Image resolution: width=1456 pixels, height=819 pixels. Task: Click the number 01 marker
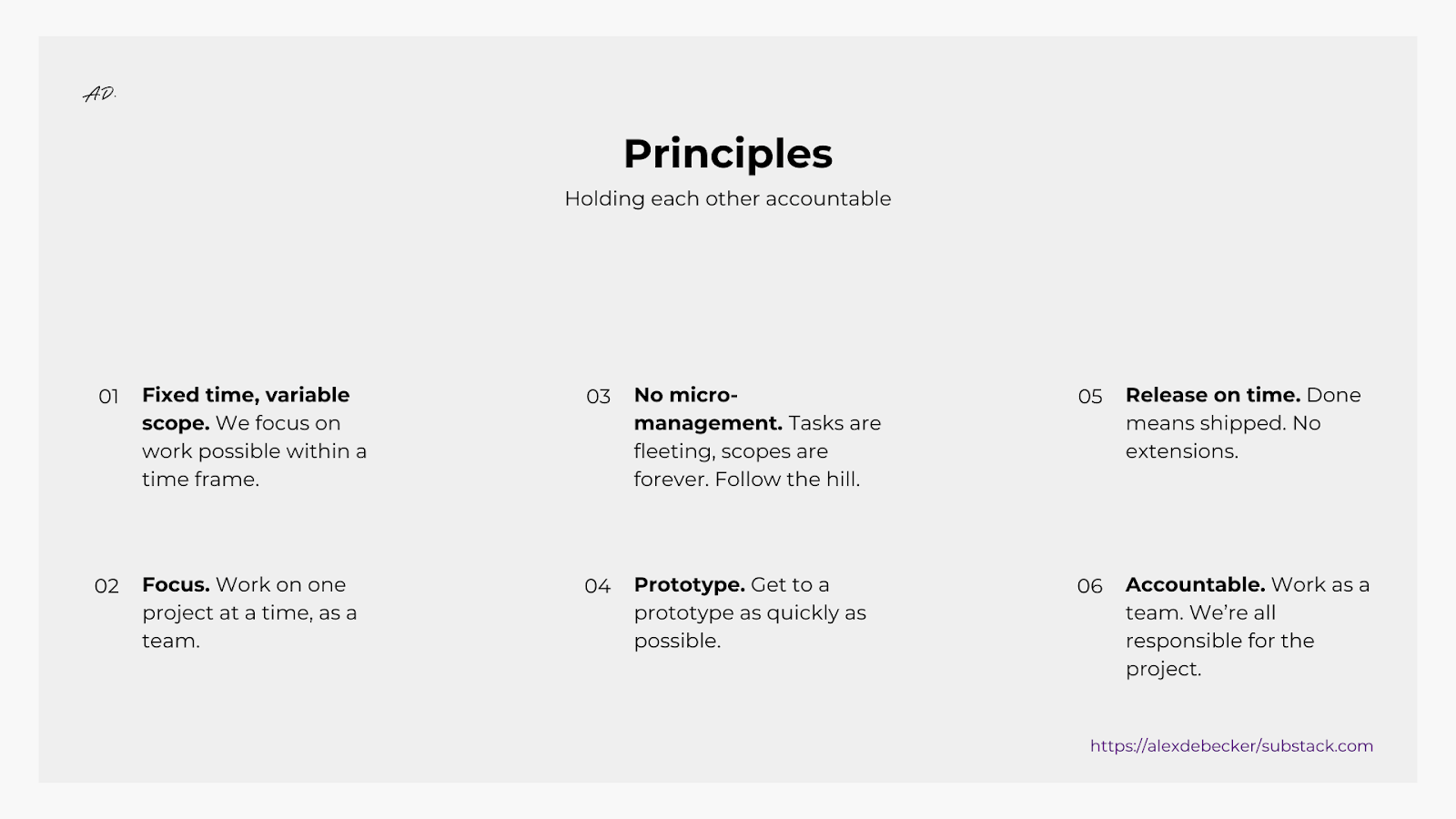pos(108,397)
